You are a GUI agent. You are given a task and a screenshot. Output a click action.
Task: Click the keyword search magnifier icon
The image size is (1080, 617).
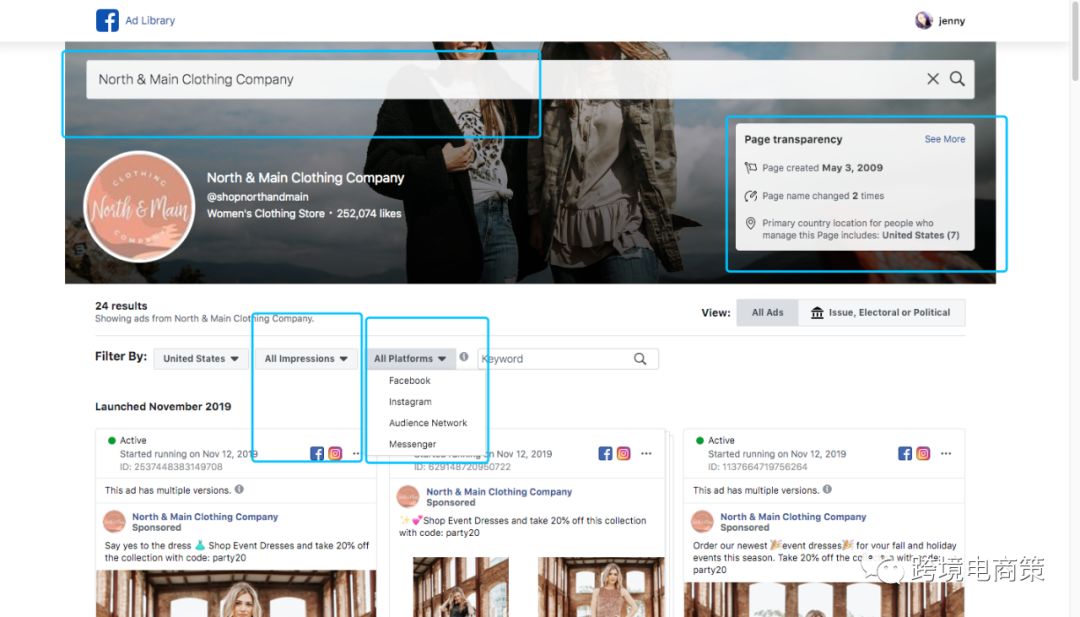(x=640, y=359)
